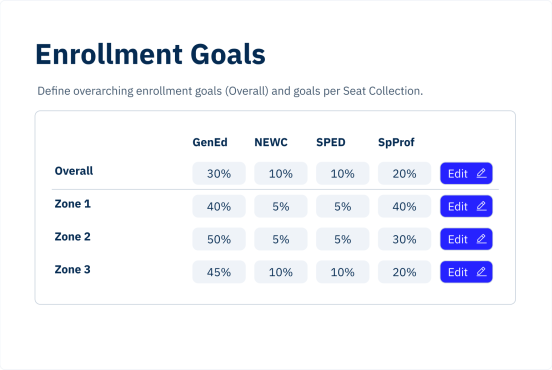Screen dimensions: 552x370
Task: Click the SpProf column header
Action: [x=396, y=143]
